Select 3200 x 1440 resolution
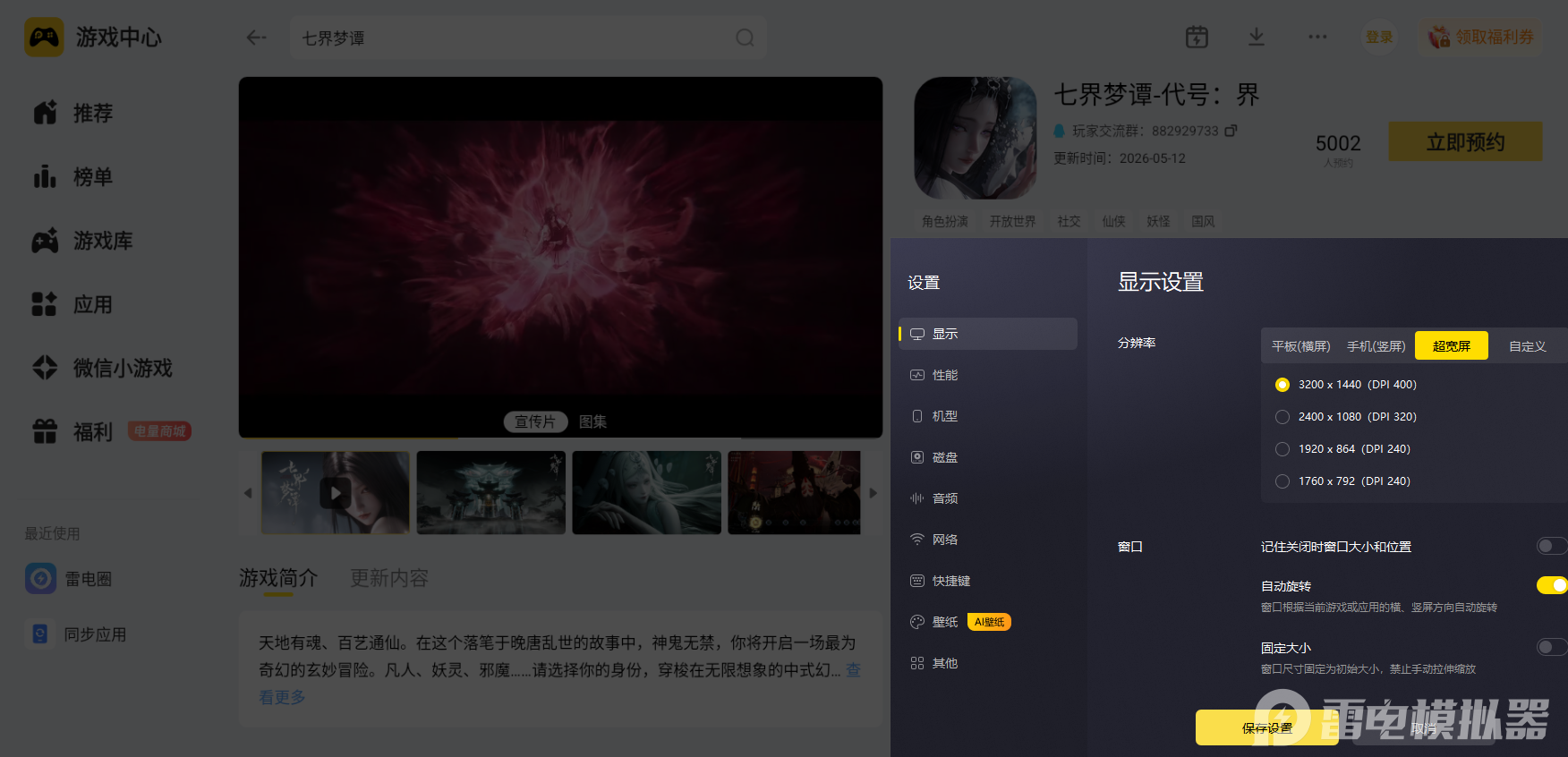Viewport: 1568px width, 757px height. 1283,385
